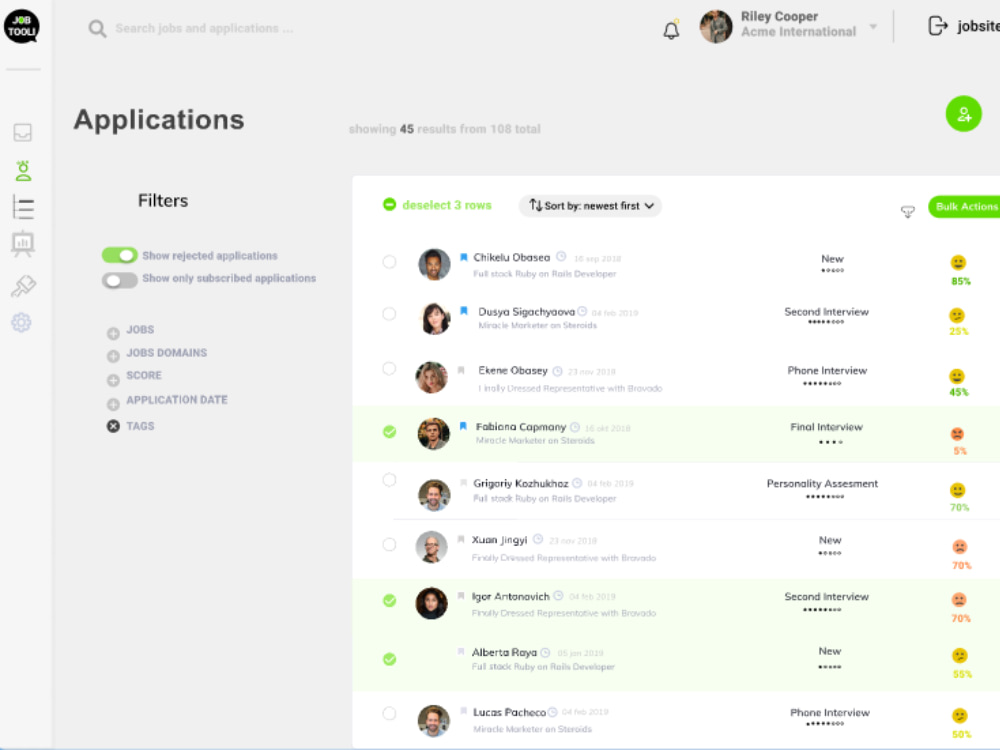Toggle bookmark flag for Grigoriy Kozhukhoz

tap(463, 483)
